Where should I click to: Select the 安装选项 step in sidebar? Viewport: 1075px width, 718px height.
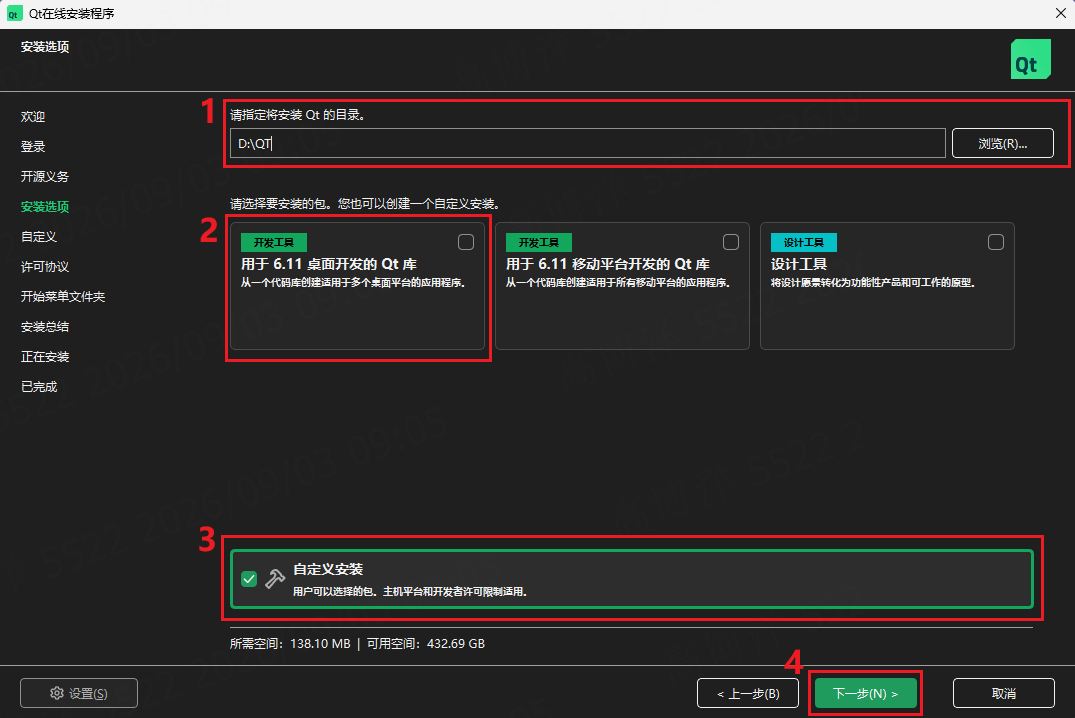point(45,206)
